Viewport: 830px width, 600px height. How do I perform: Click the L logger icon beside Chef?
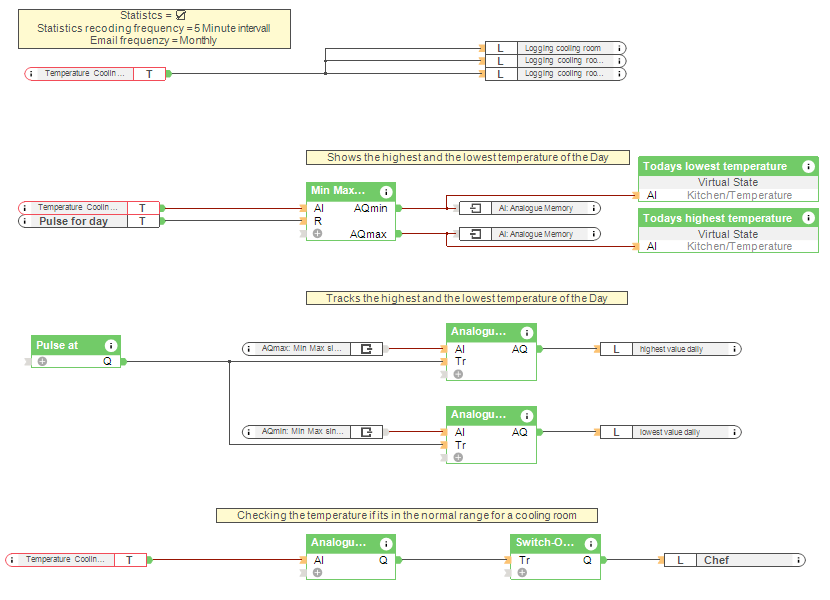(680, 560)
